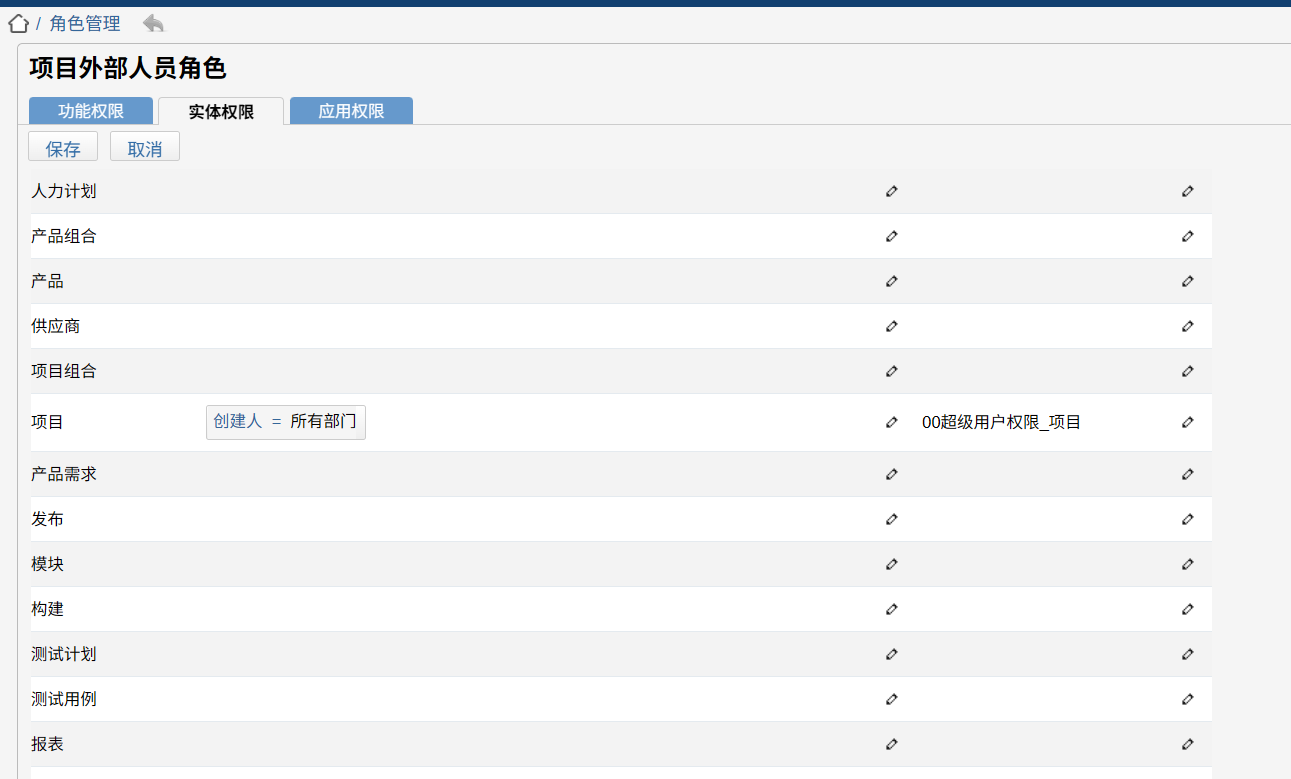This screenshot has height=779, width=1291.
Task: Edit first pencil icon in 供应商 row
Action: click(x=892, y=326)
